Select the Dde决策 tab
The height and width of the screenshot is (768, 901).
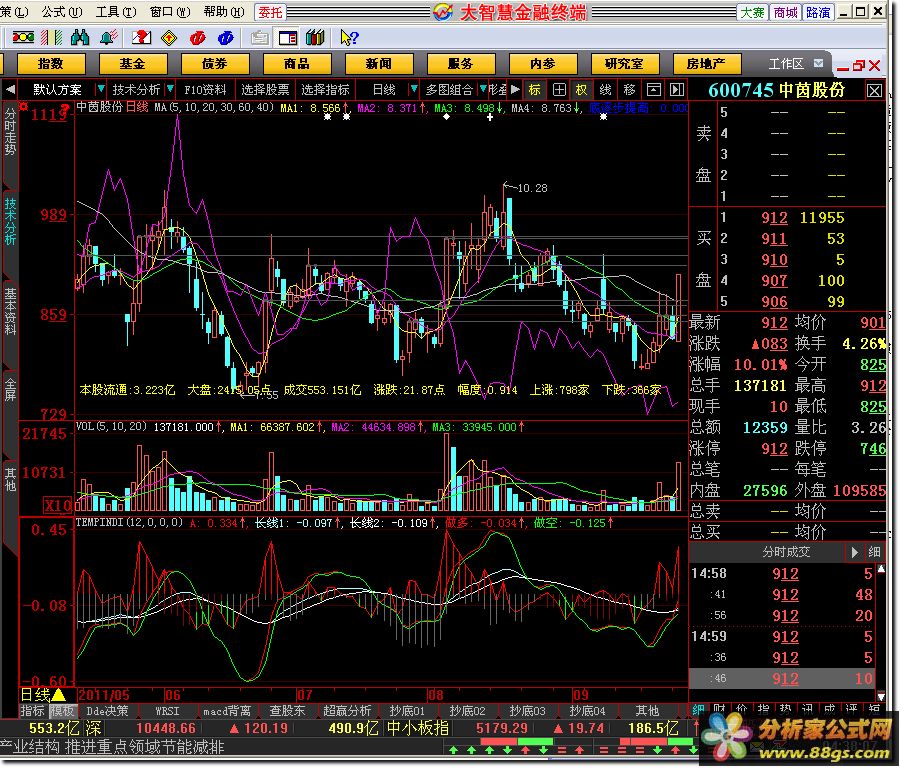(x=107, y=711)
